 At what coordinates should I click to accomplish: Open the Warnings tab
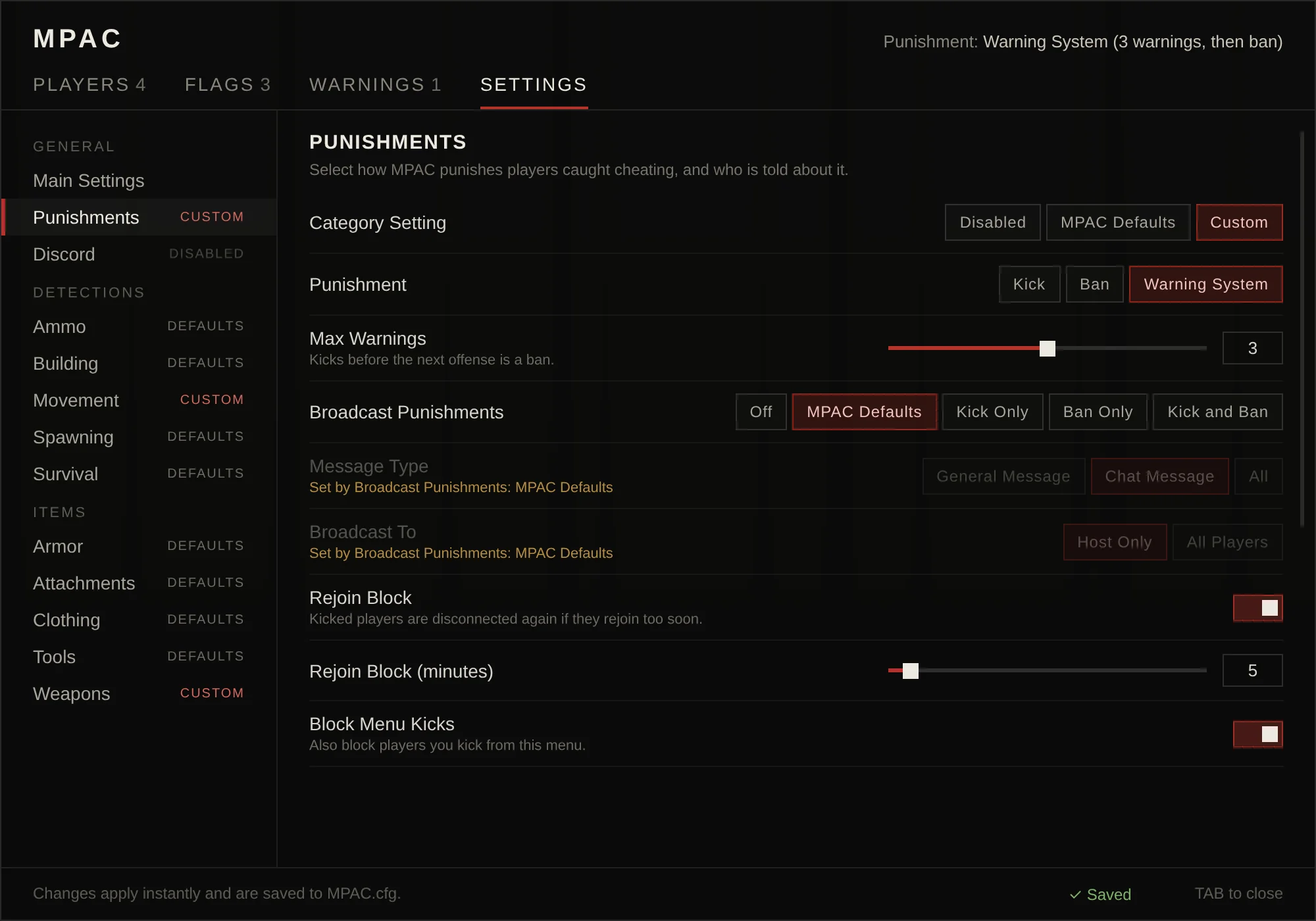coord(375,85)
